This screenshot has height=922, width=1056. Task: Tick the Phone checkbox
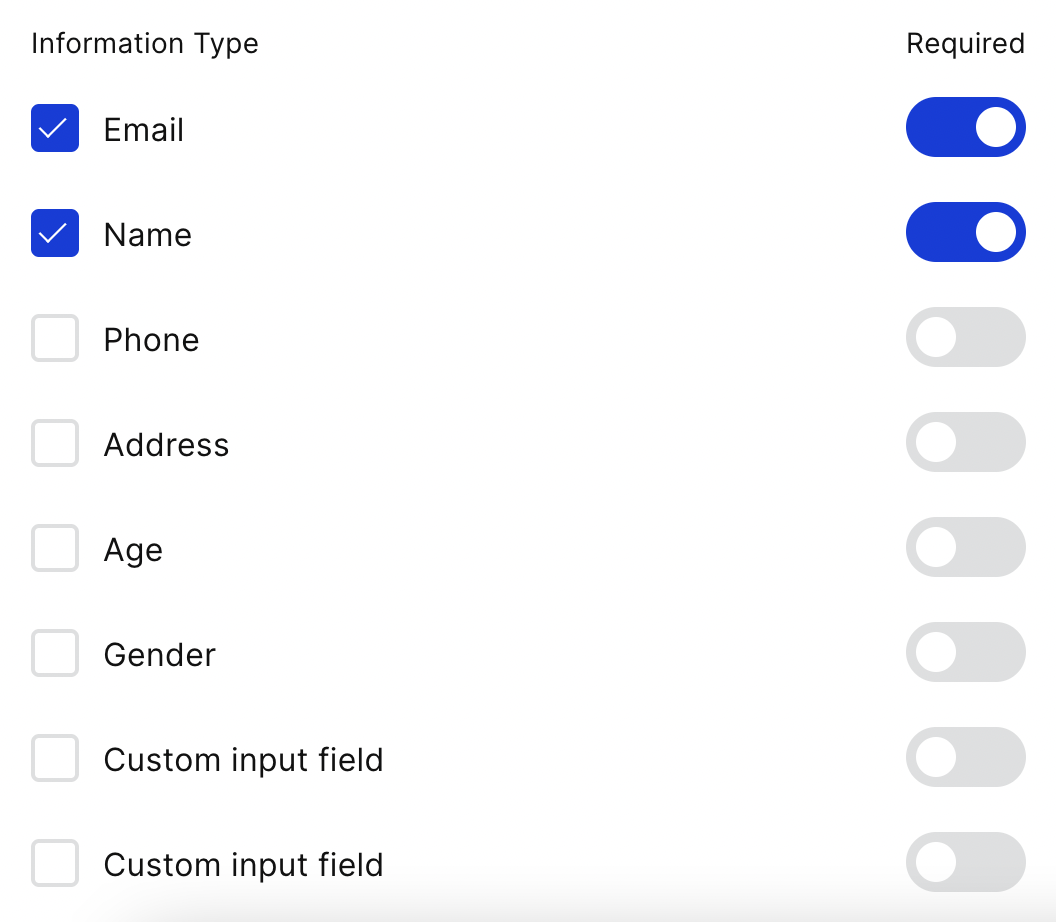coord(55,338)
